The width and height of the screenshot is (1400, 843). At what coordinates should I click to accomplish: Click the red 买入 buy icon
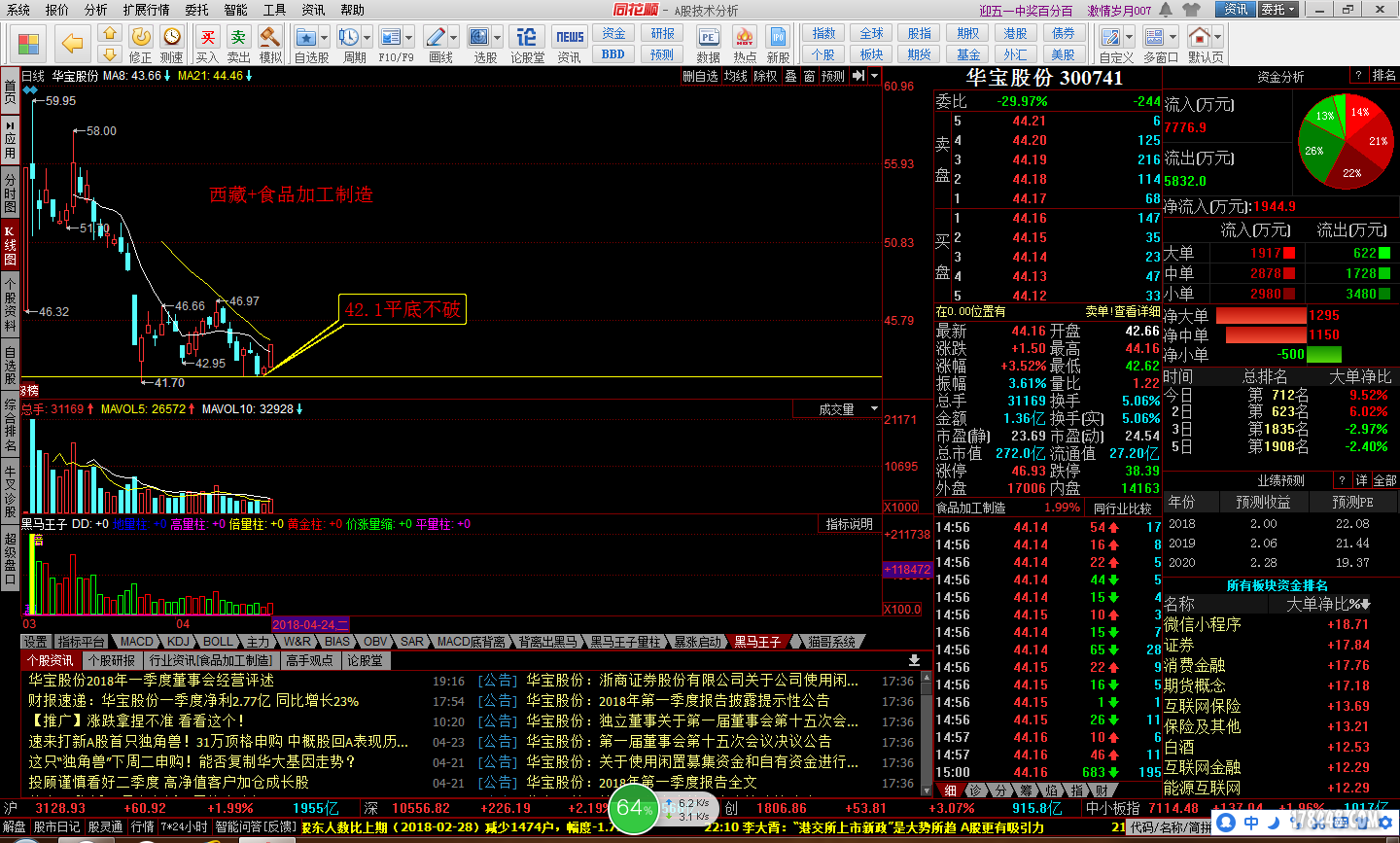207,36
